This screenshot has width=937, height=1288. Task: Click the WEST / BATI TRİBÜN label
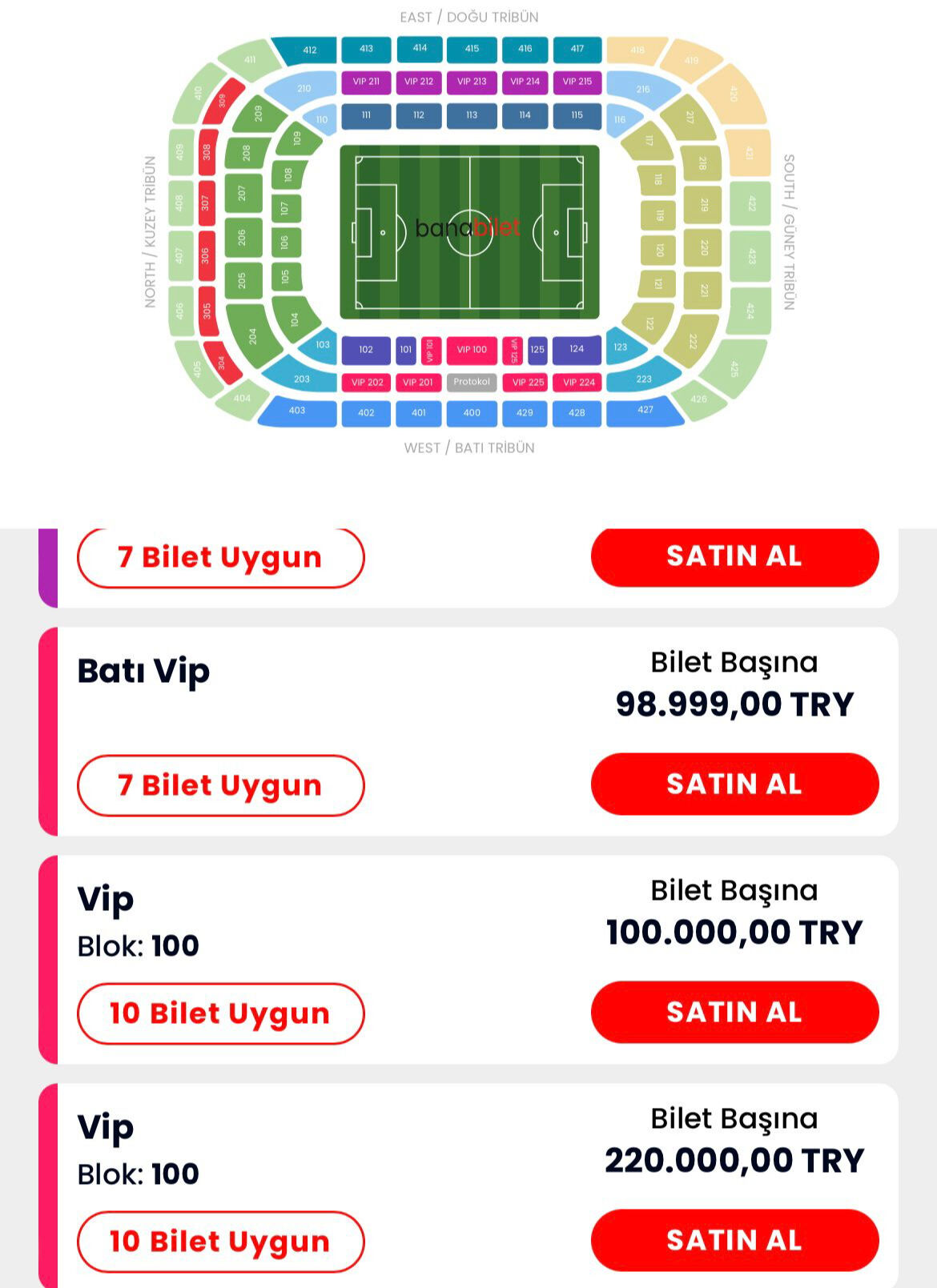pos(468,448)
